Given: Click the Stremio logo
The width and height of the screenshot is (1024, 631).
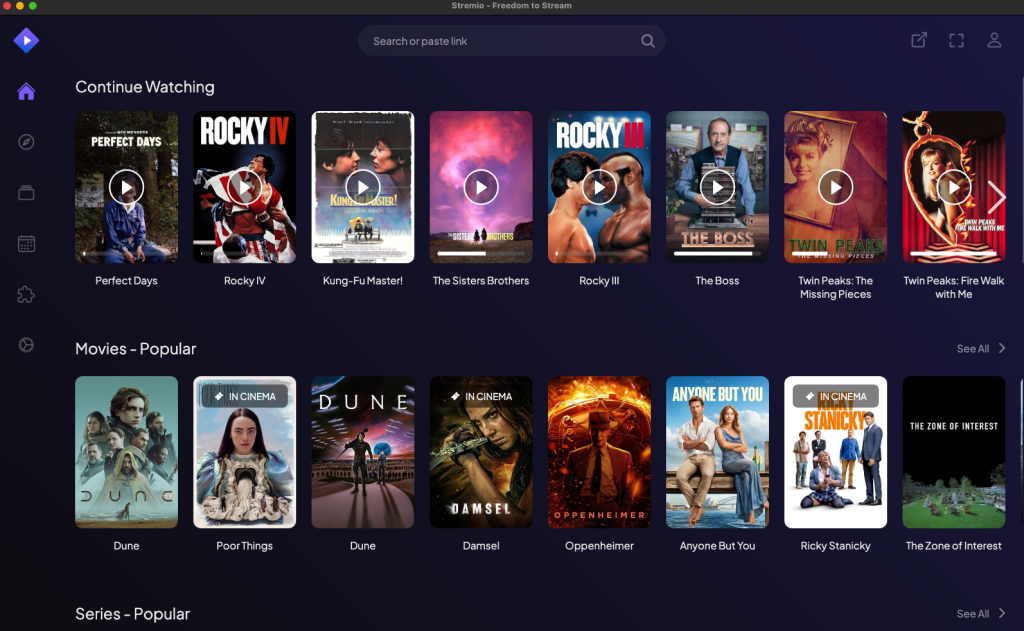Looking at the screenshot, I should (25, 40).
